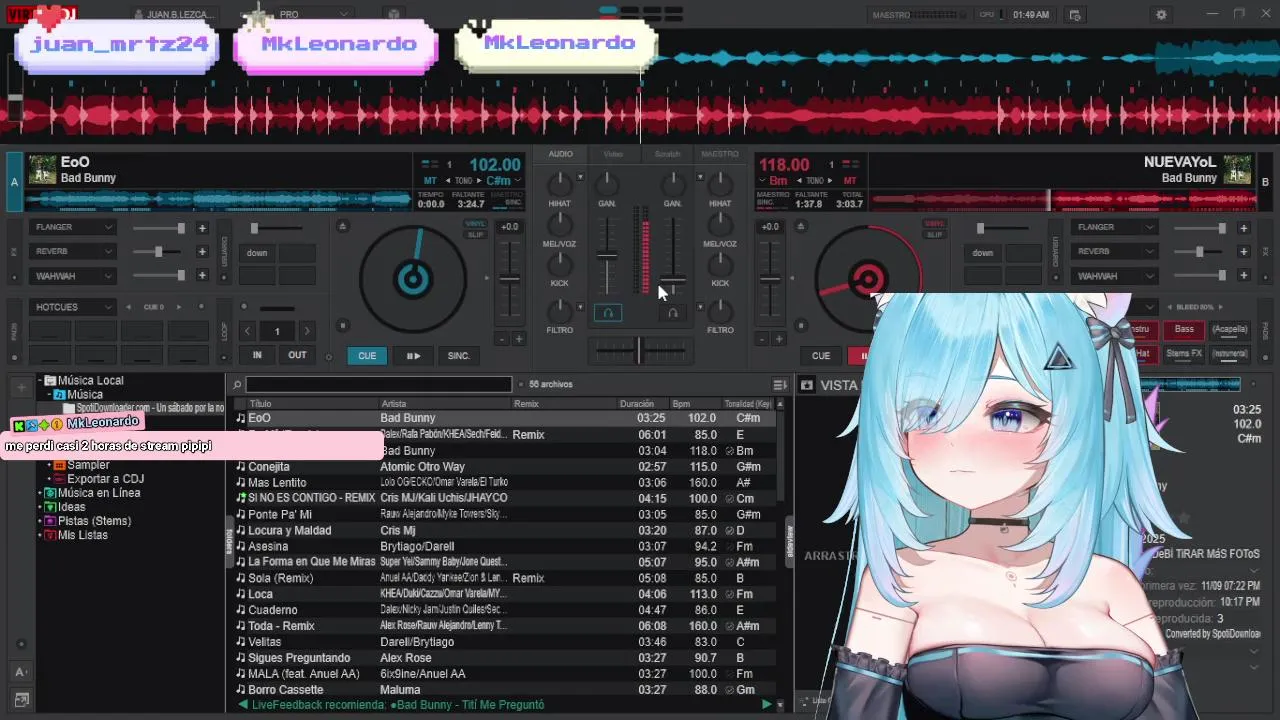Screen dimensions: 1280x720
Task: Click play/pause button on deck A
Action: point(413,356)
